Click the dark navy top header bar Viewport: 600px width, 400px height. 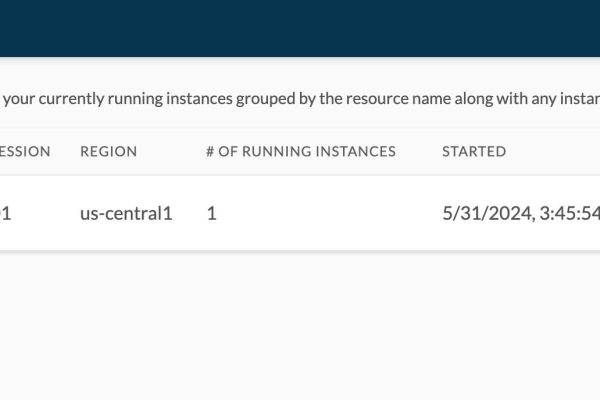point(300,28)
